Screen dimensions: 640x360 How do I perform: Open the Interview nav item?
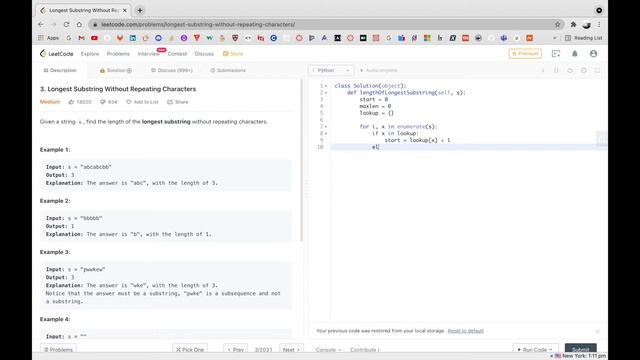point(149,54)
